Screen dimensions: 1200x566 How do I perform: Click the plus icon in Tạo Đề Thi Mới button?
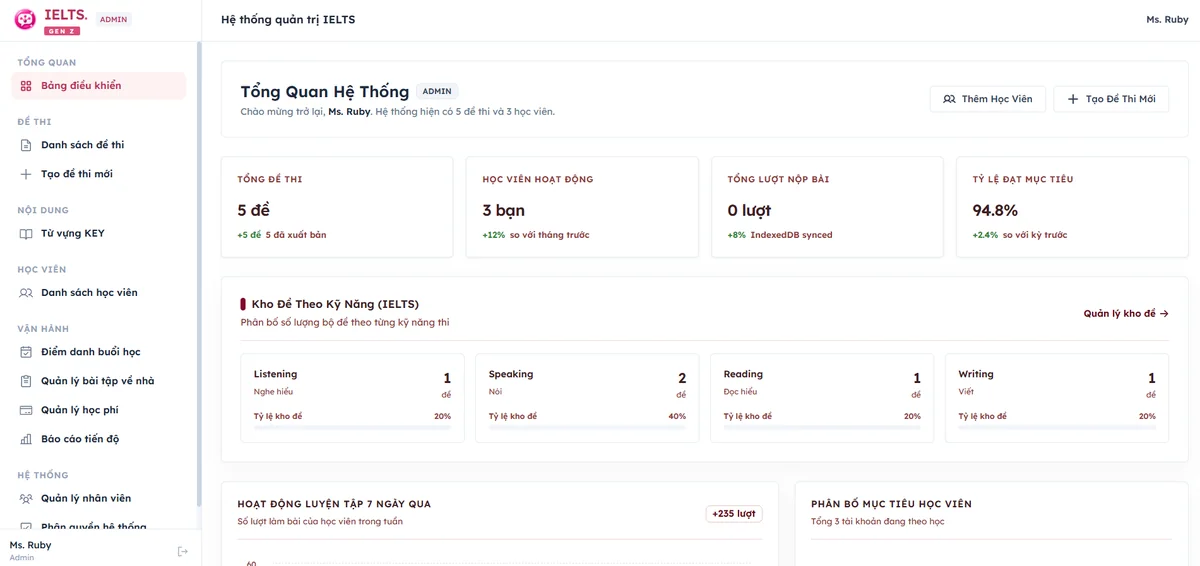point(1073,99)
